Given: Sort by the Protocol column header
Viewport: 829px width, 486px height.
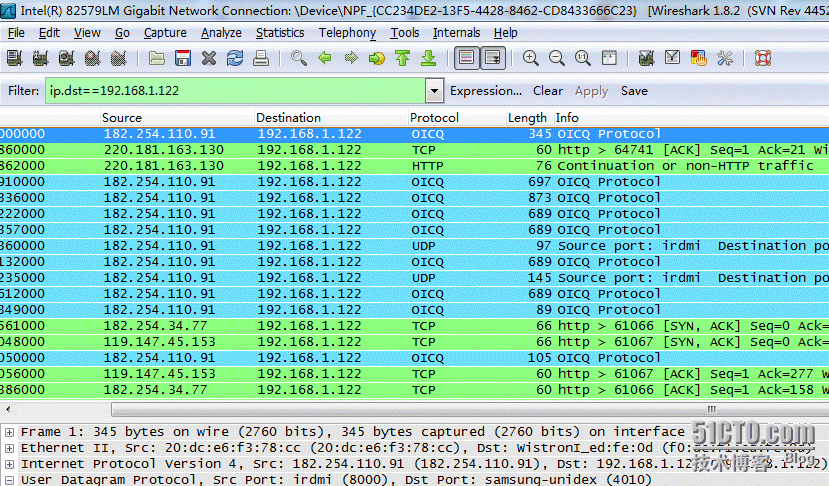Looking at the screenshot, I should click(x=457, y=117).
